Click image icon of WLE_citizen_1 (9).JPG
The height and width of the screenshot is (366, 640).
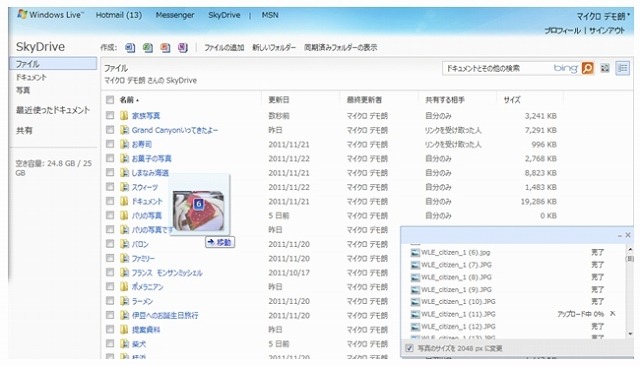[415, 290]
